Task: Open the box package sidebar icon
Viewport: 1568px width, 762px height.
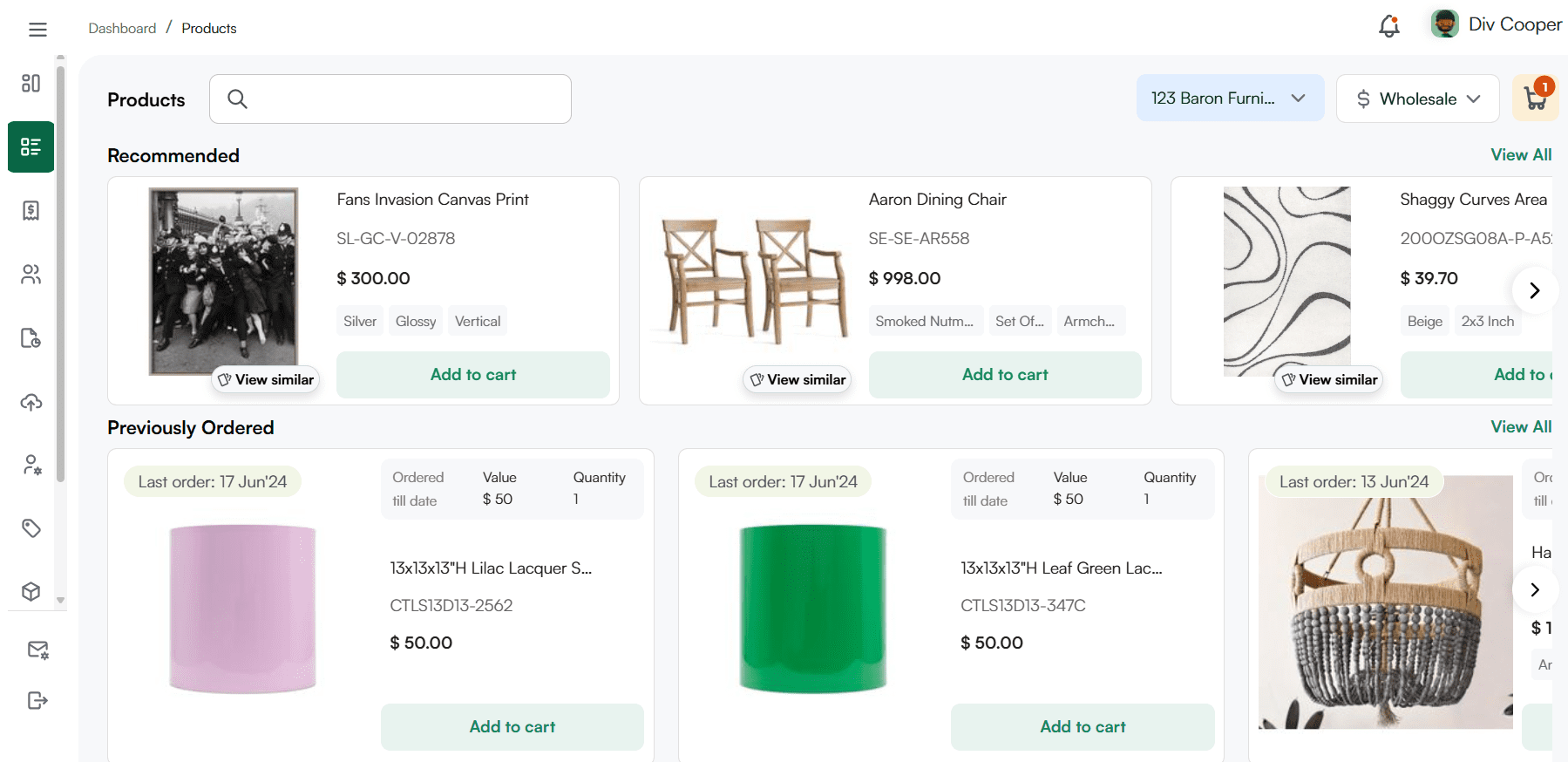Action: pyautogui.click(x=31, y=591)
